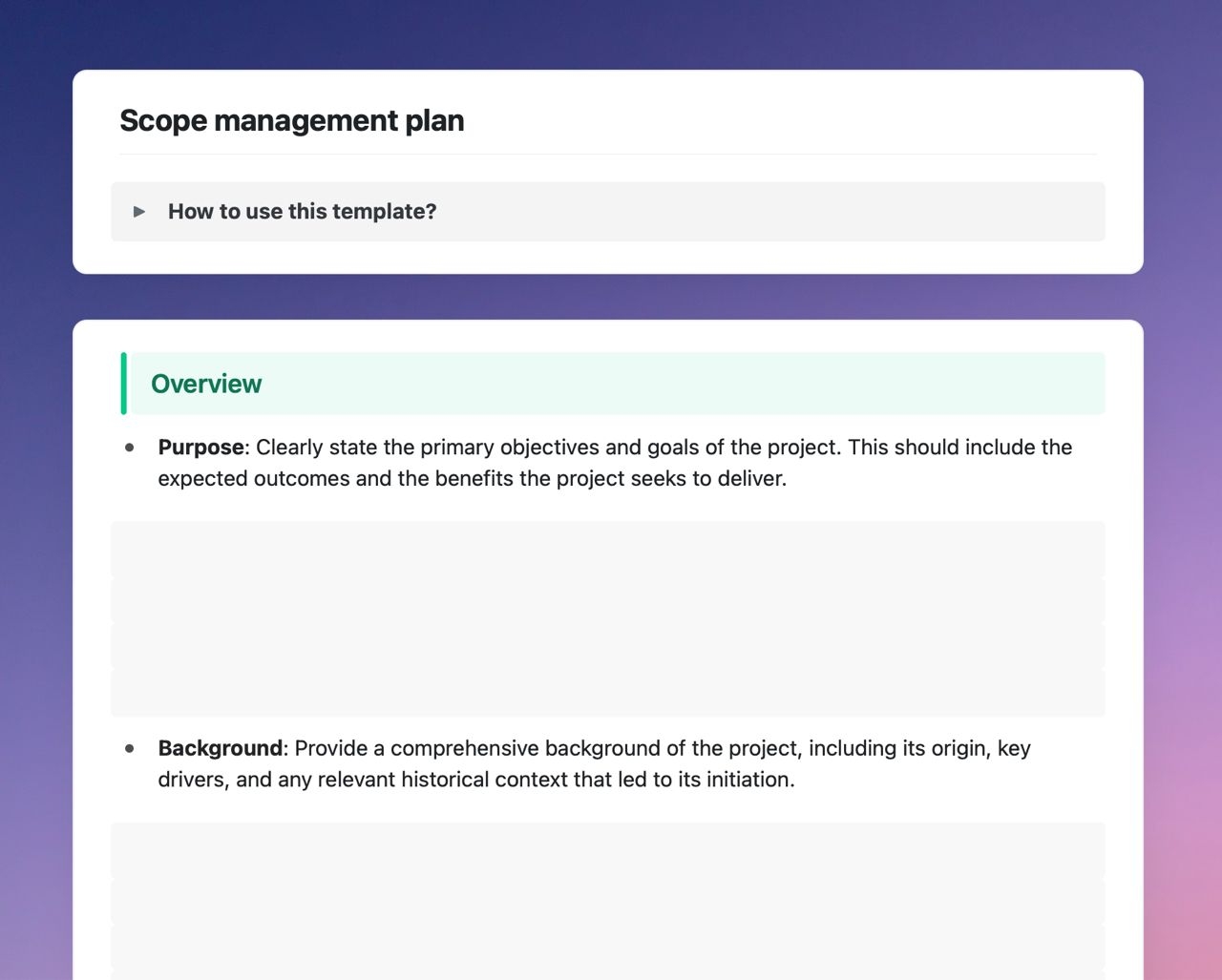Select the green Overview heading text

tap(206, 384)
